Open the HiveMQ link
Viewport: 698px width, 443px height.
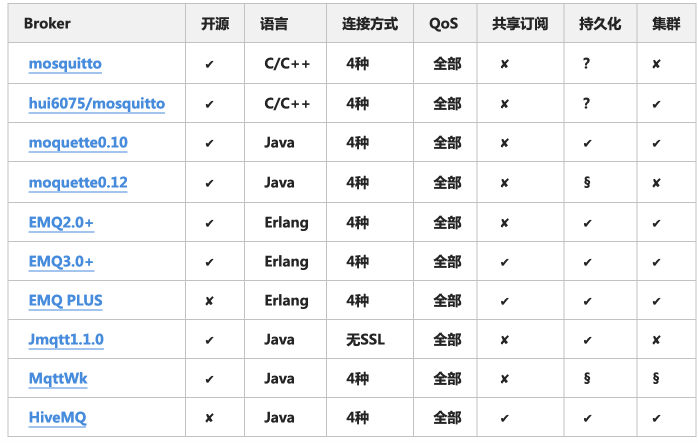pyautogui.click(x=57, y=418)
